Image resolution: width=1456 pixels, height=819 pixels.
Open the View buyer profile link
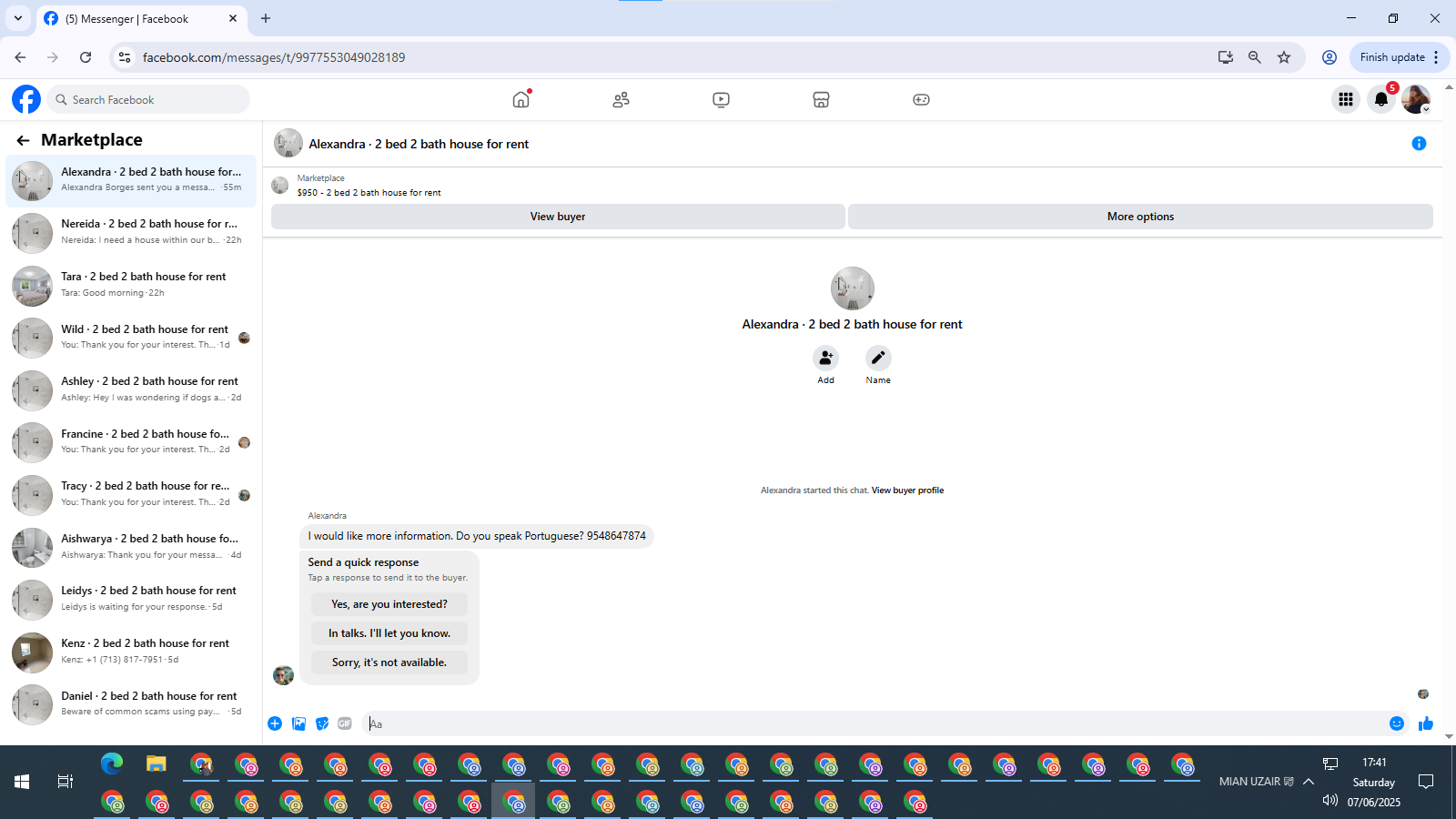[x=907, y=490]
